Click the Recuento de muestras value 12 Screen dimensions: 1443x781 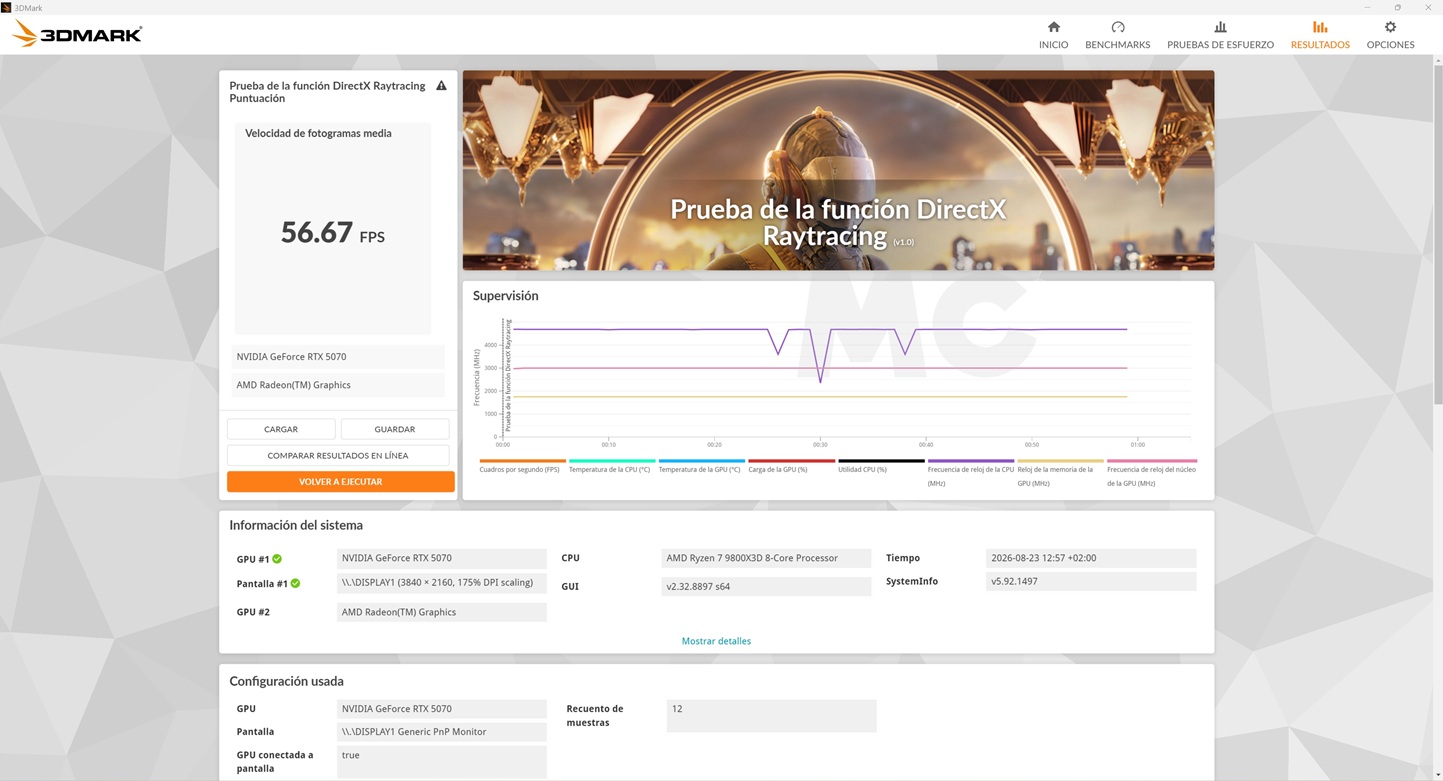coord(771,716)
